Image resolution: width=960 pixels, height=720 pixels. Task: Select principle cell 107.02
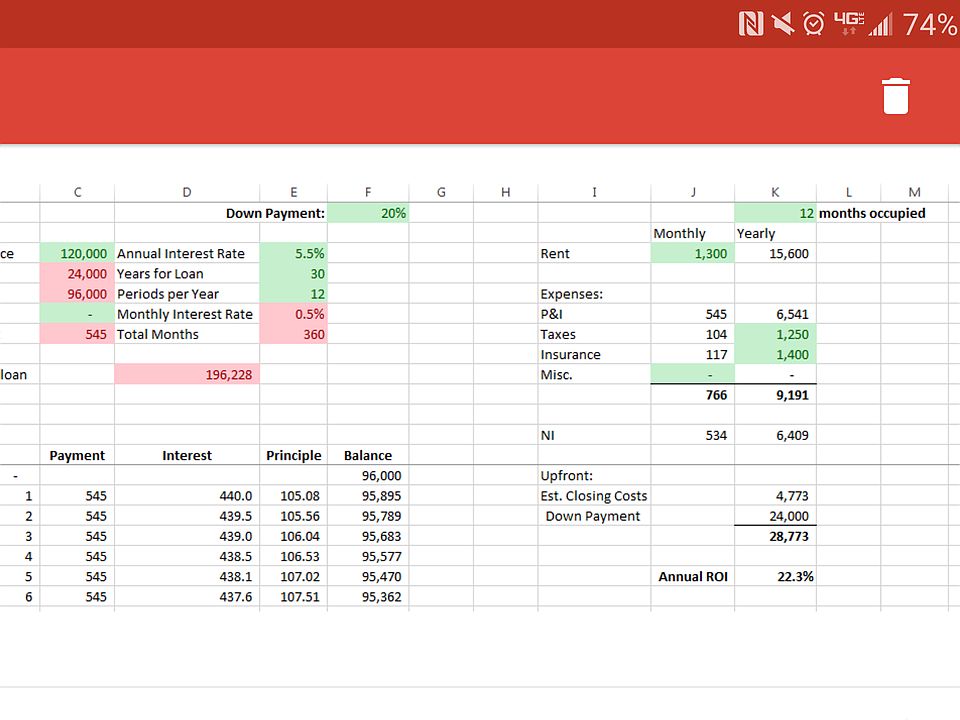coord(294,577)
